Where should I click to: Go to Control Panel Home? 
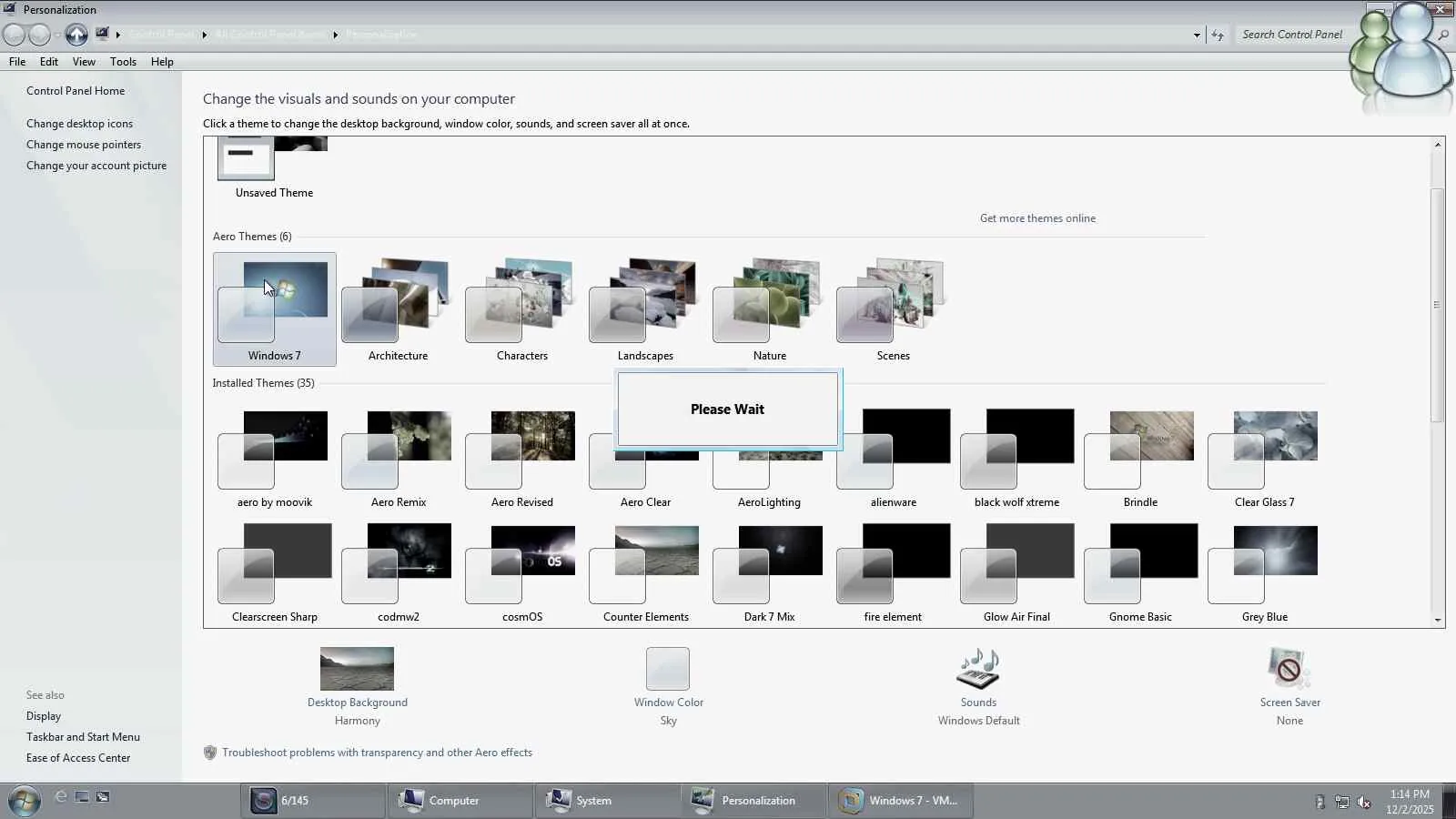click(76, 91)
